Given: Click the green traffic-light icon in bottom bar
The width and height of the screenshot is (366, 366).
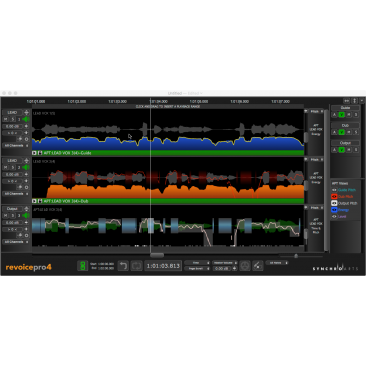Looking at the screenshot, I should [82, 266].
